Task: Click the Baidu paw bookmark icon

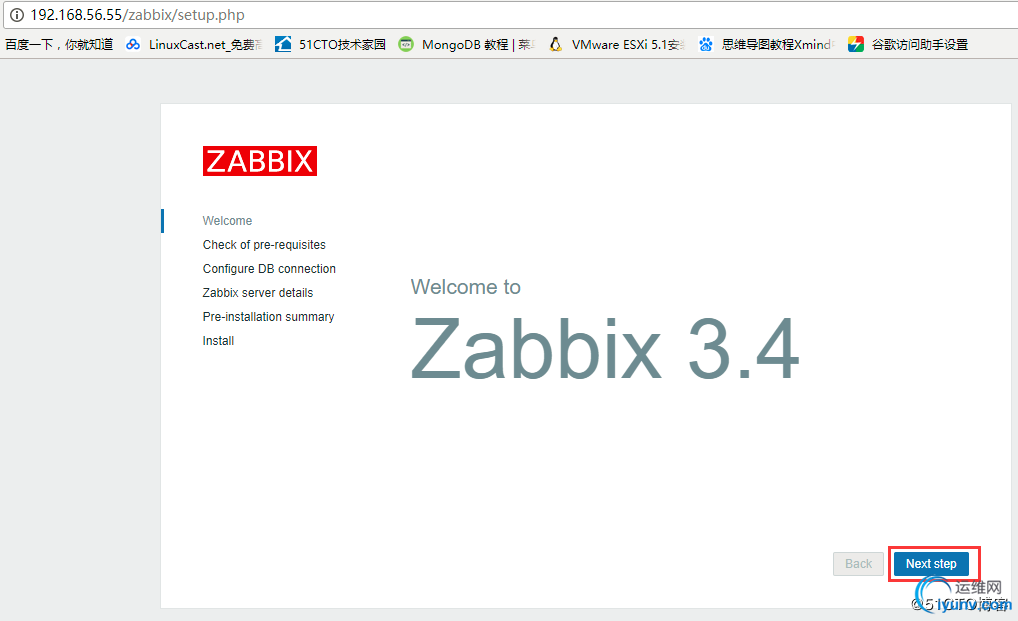Action: (706, 44)
